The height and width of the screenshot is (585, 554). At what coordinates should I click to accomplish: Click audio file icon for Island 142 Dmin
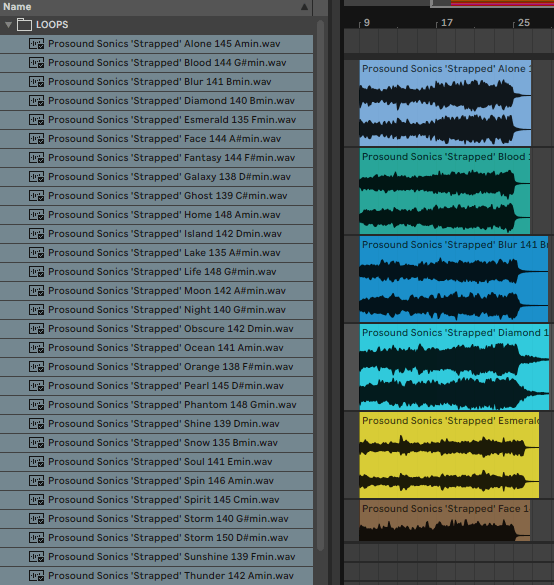[37, 234]
